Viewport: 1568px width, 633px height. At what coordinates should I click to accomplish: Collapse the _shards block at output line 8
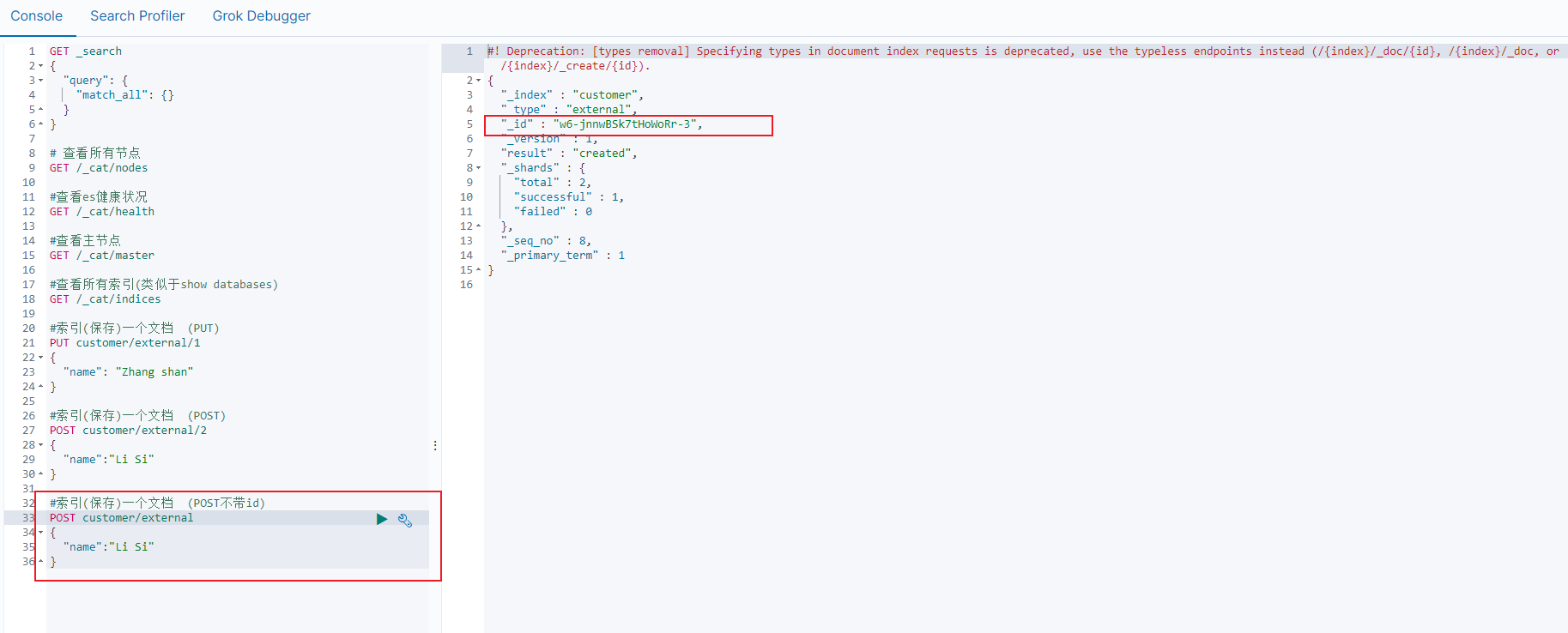pyautogui.click(x=478, y=168)
